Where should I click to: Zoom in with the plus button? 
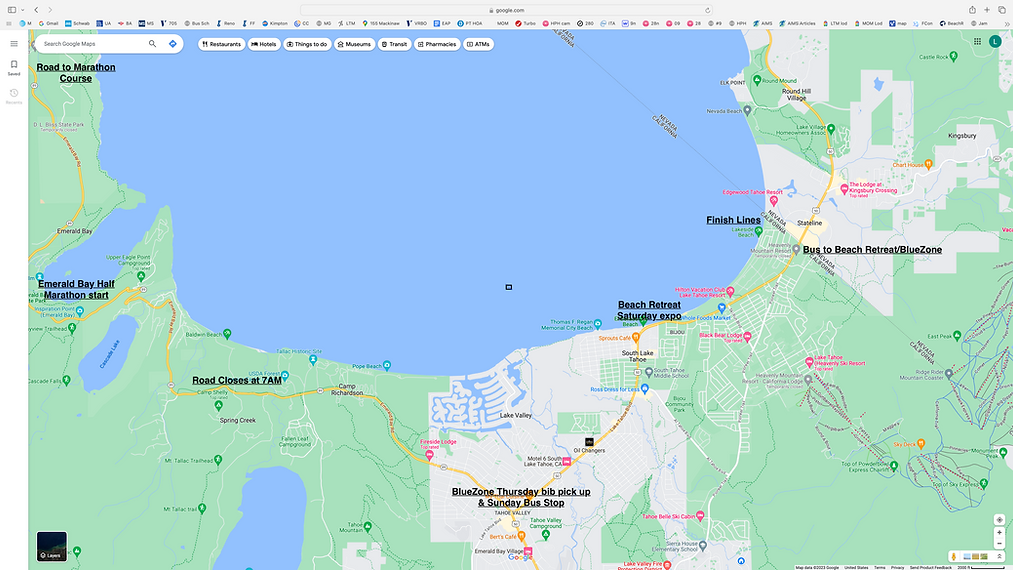click(x=999, y=533)
